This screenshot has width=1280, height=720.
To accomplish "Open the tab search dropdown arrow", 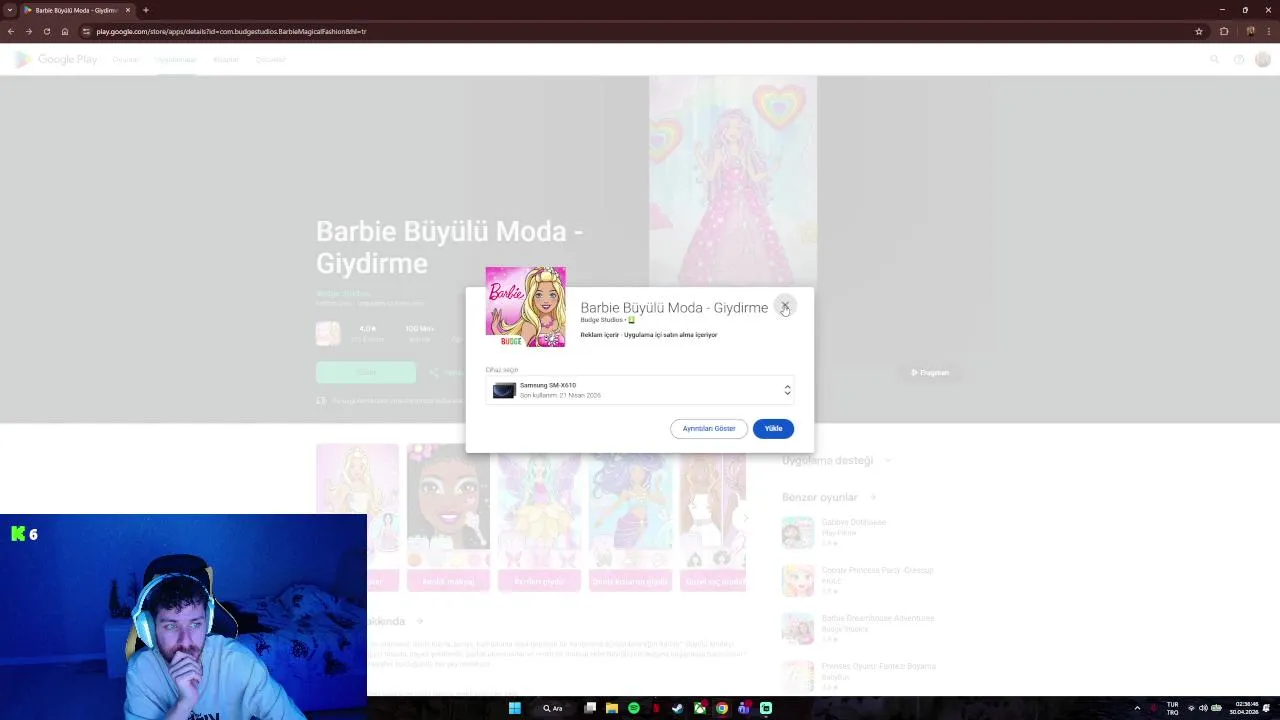I will [9, 10].
